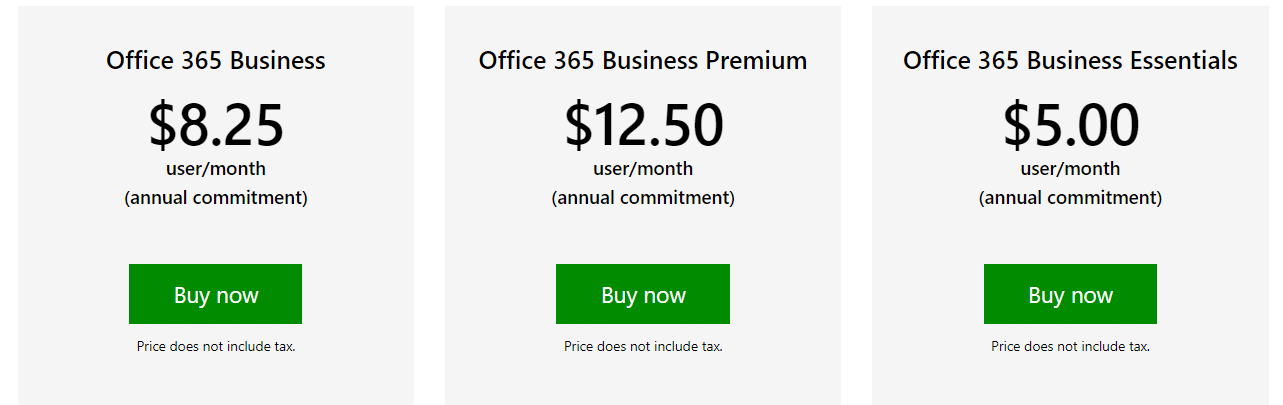Viewport: 1283px width, 405px height.
Task: Click tax disclaimer under Essentials Buy now
Action: 1070,346
